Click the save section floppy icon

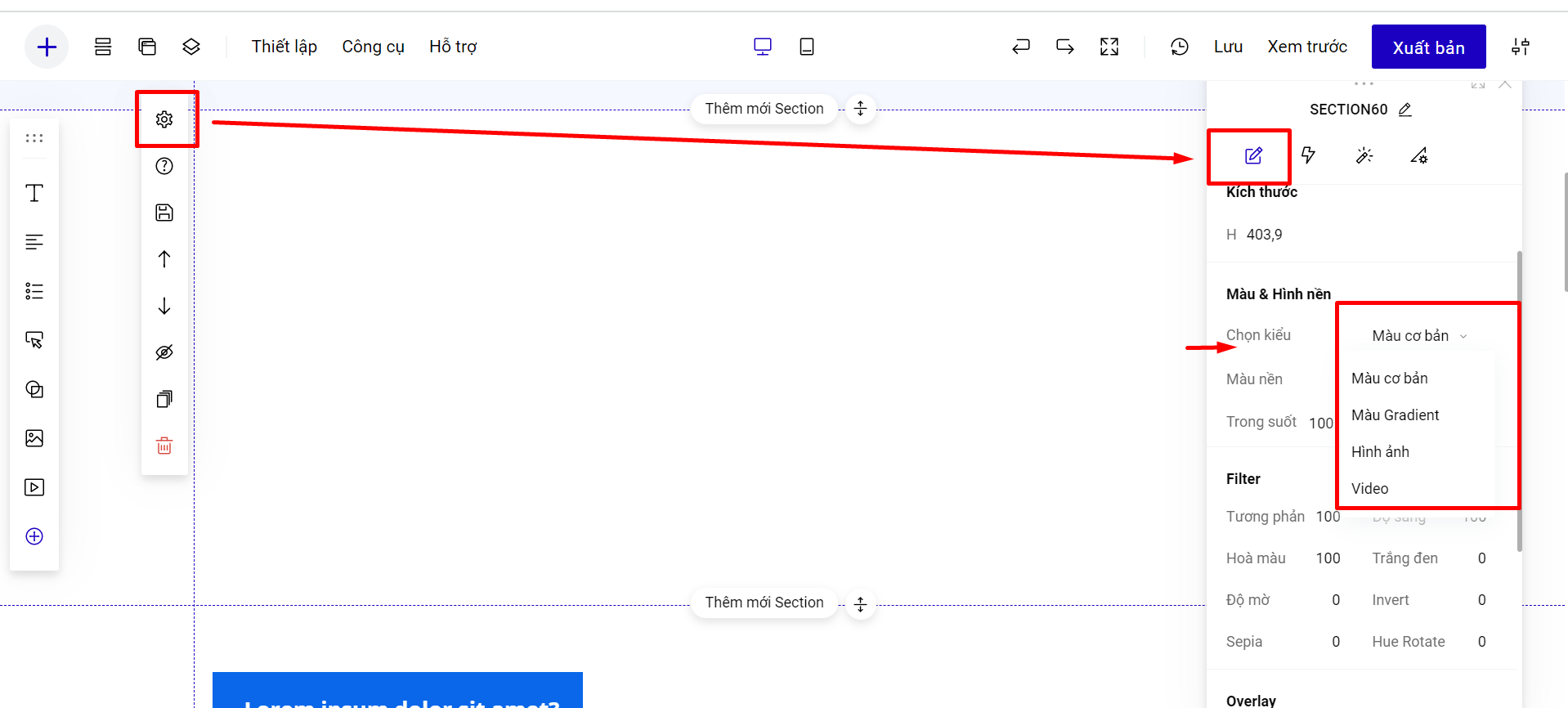pyautogui.click(x=164, y=213)
